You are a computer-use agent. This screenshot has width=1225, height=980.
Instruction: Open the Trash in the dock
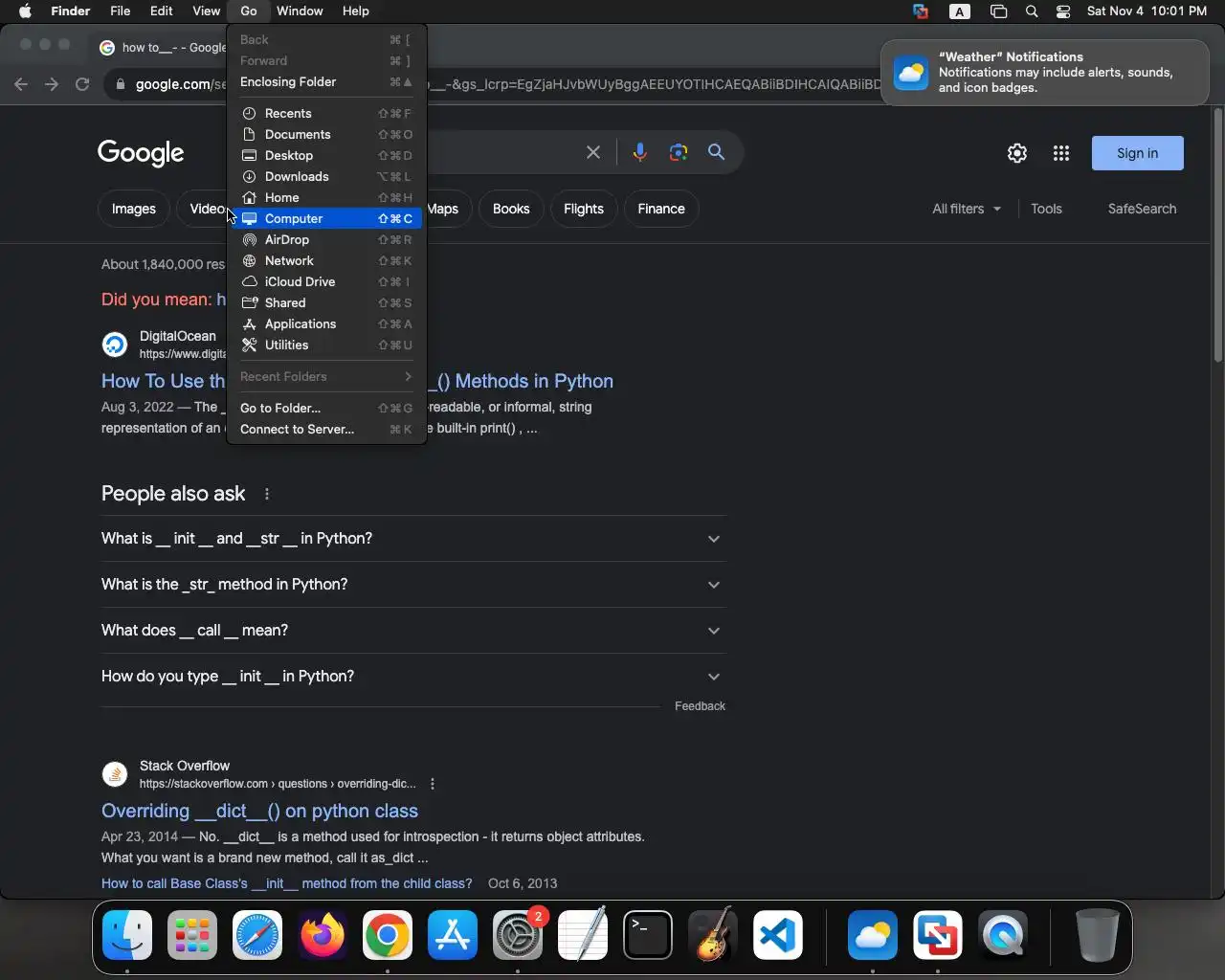click(x=1097, y=935)
